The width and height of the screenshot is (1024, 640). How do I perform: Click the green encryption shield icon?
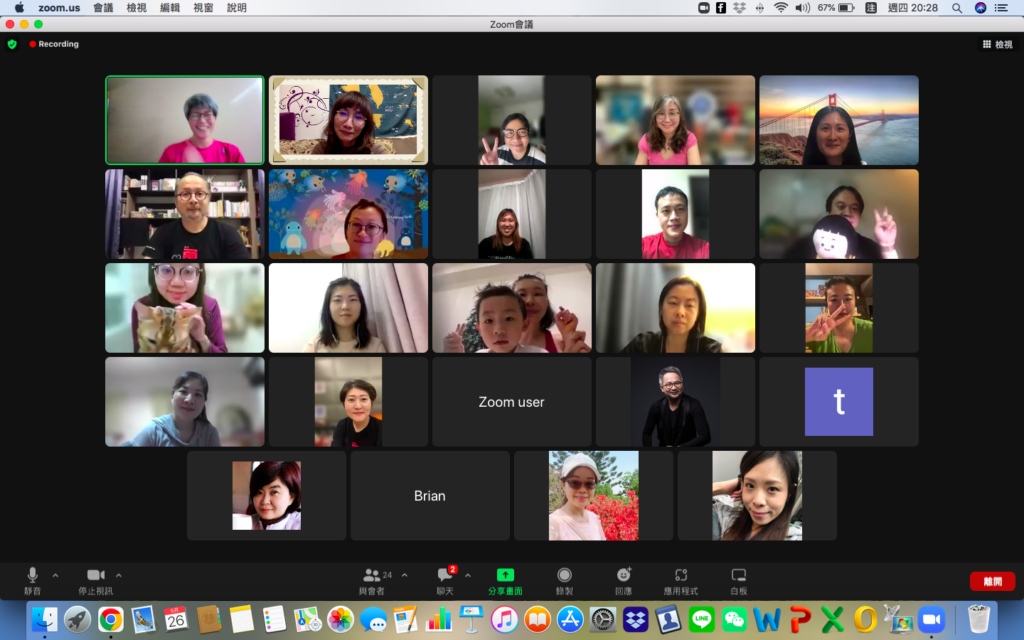tap(12, 44)
